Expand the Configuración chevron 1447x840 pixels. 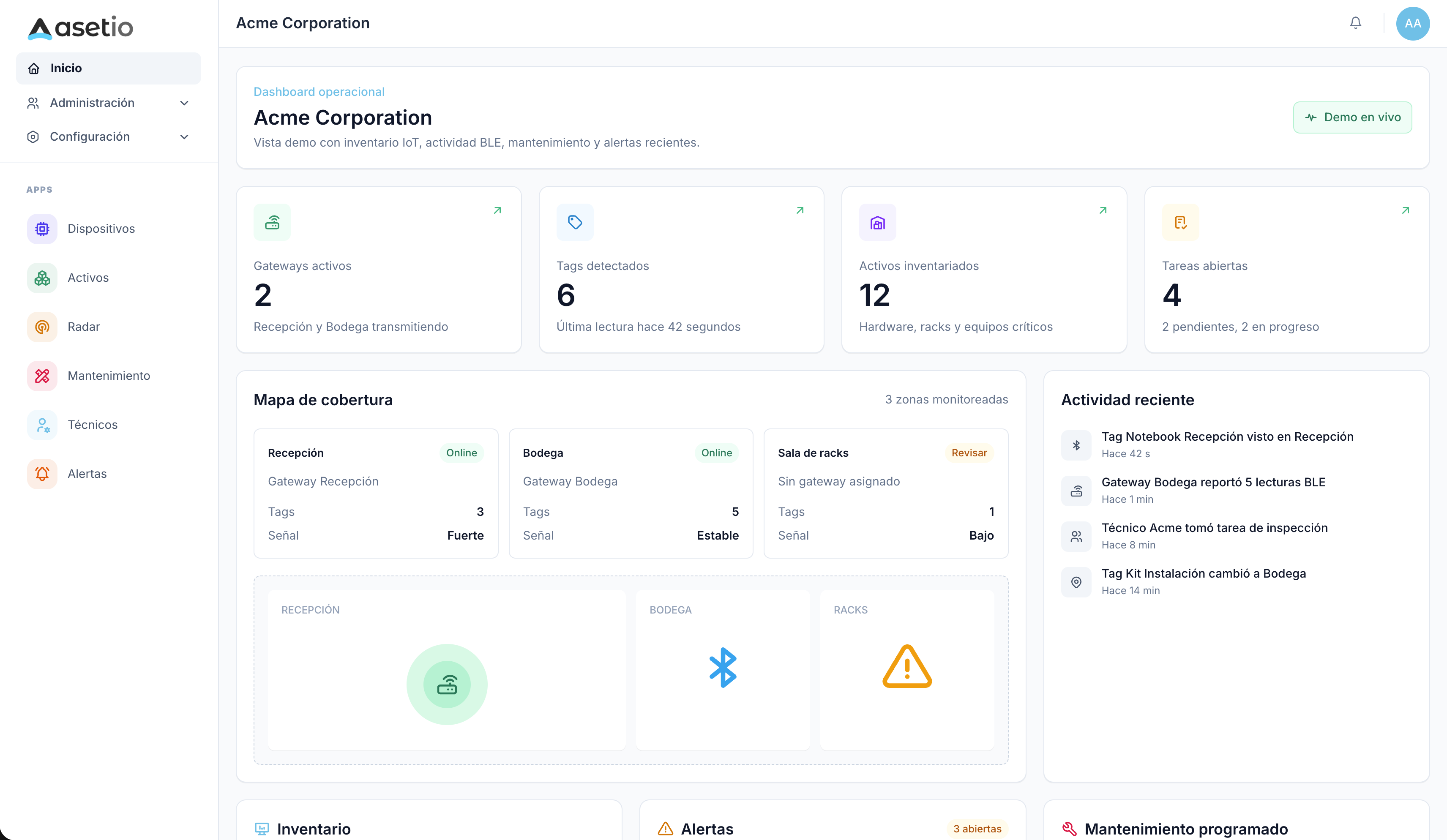184,137
